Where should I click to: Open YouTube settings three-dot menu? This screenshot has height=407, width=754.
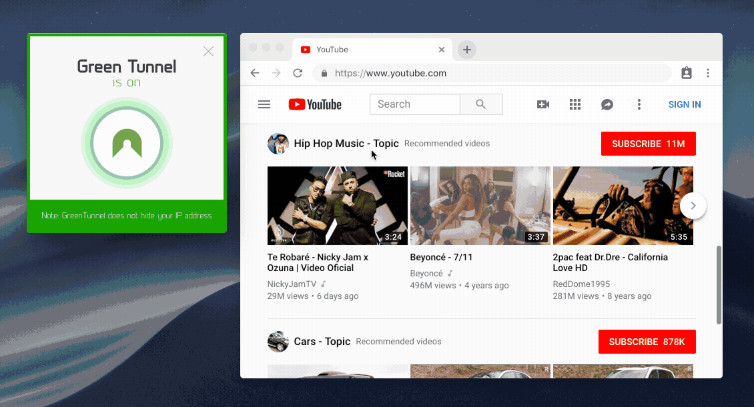639,104
